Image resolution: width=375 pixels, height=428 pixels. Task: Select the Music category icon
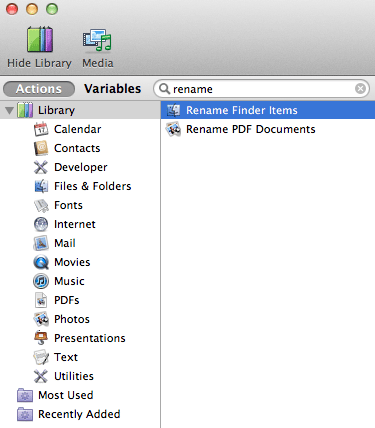pyautogui.click(x=41, y=281)
